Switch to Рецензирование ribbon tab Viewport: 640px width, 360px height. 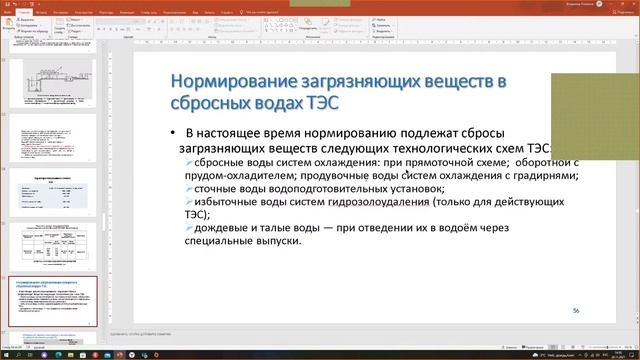point(174,12)
